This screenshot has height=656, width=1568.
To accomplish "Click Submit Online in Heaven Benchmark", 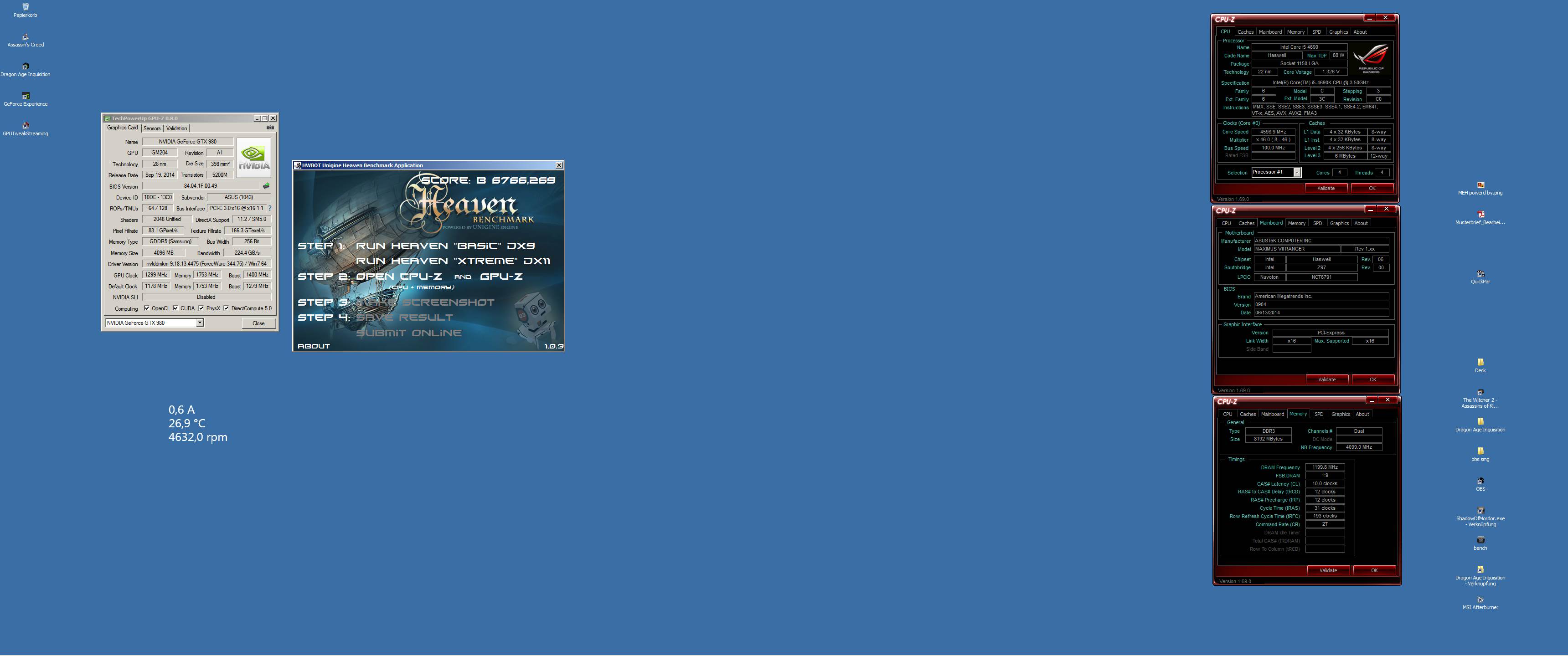I will coord(408,333).
